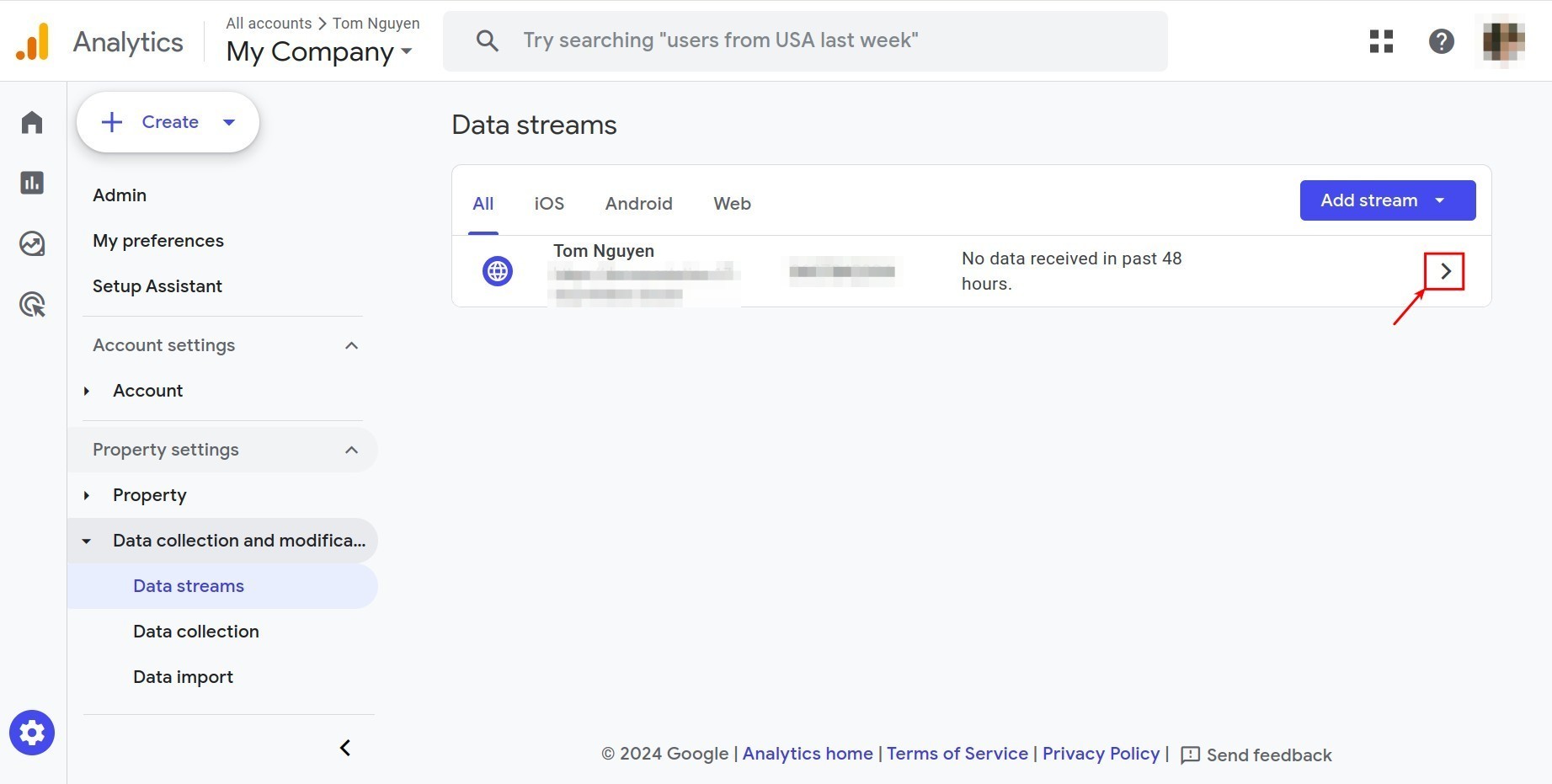Open the Add stream dropdown
Viewport: 1552px width, 784px height.
(x=1388, y=200)
